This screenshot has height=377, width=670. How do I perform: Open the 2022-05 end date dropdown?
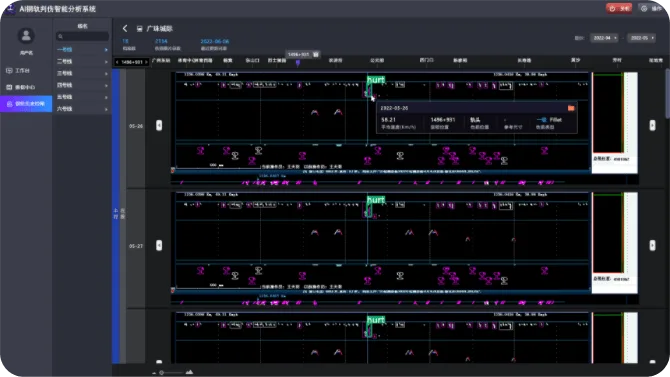click(x=641, y=38)
